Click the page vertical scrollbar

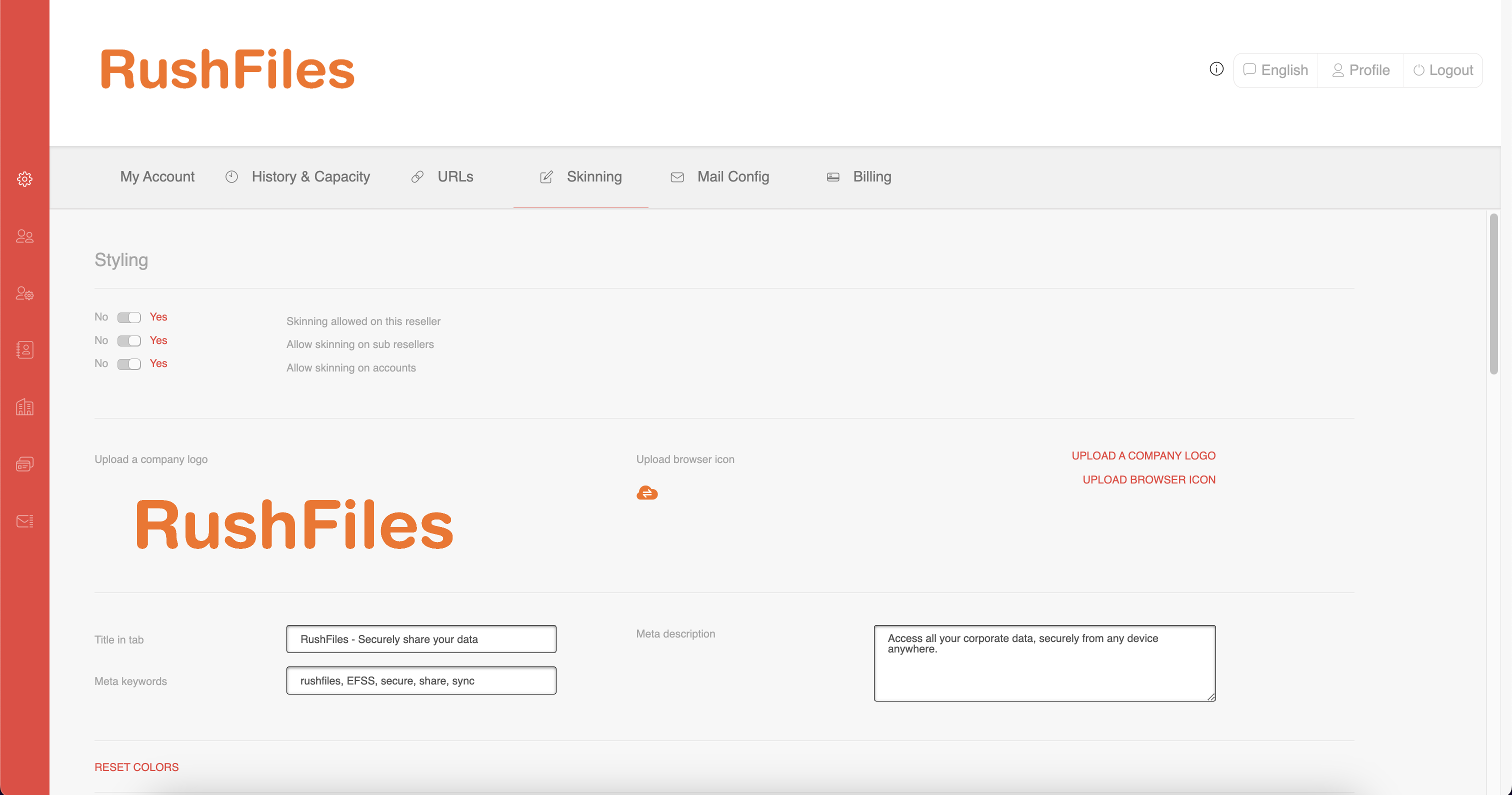(1493, 293)
